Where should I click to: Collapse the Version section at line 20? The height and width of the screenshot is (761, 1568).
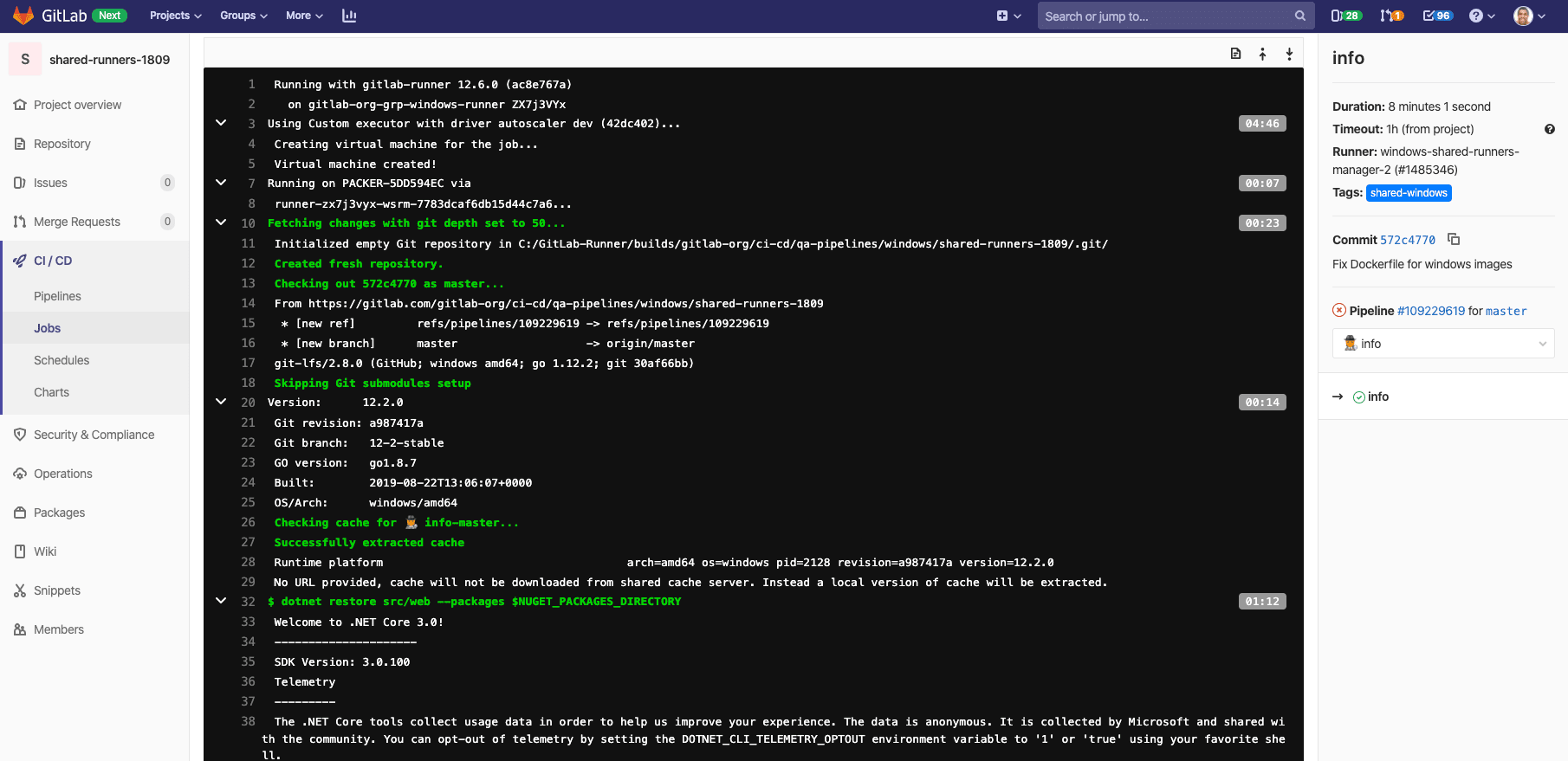221,402
